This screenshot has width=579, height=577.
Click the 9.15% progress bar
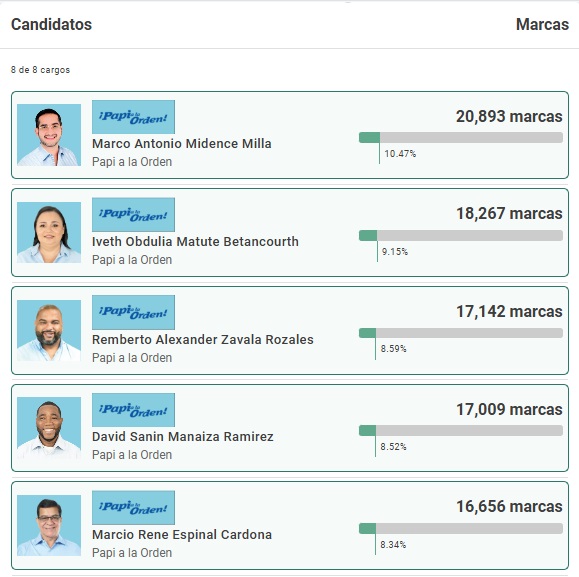[x=461, y=236]
